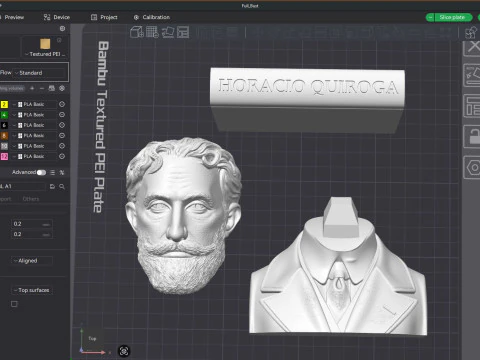This screenshot has height=360, width=480.
Task: Click the black filament 6 color swatch
Action: [4, 125]
